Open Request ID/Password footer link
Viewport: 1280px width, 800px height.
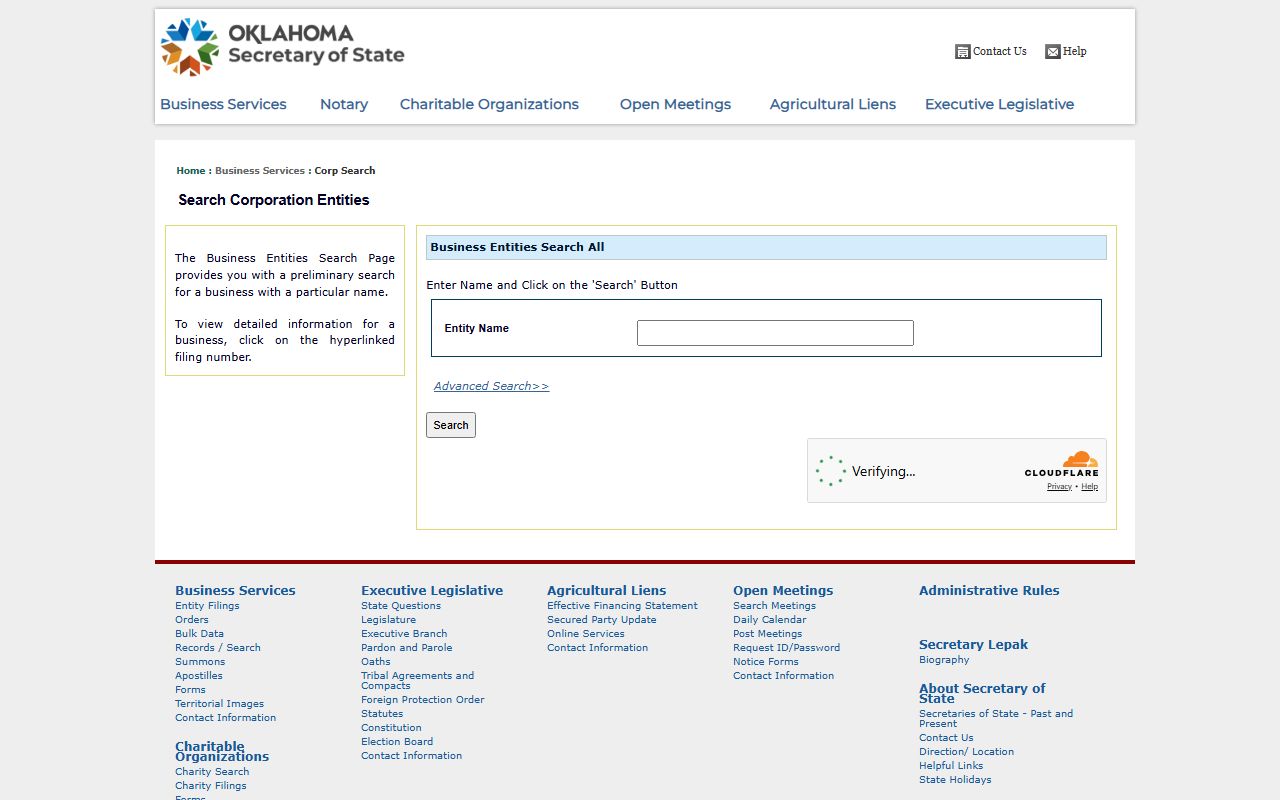(x=786, y=647)
